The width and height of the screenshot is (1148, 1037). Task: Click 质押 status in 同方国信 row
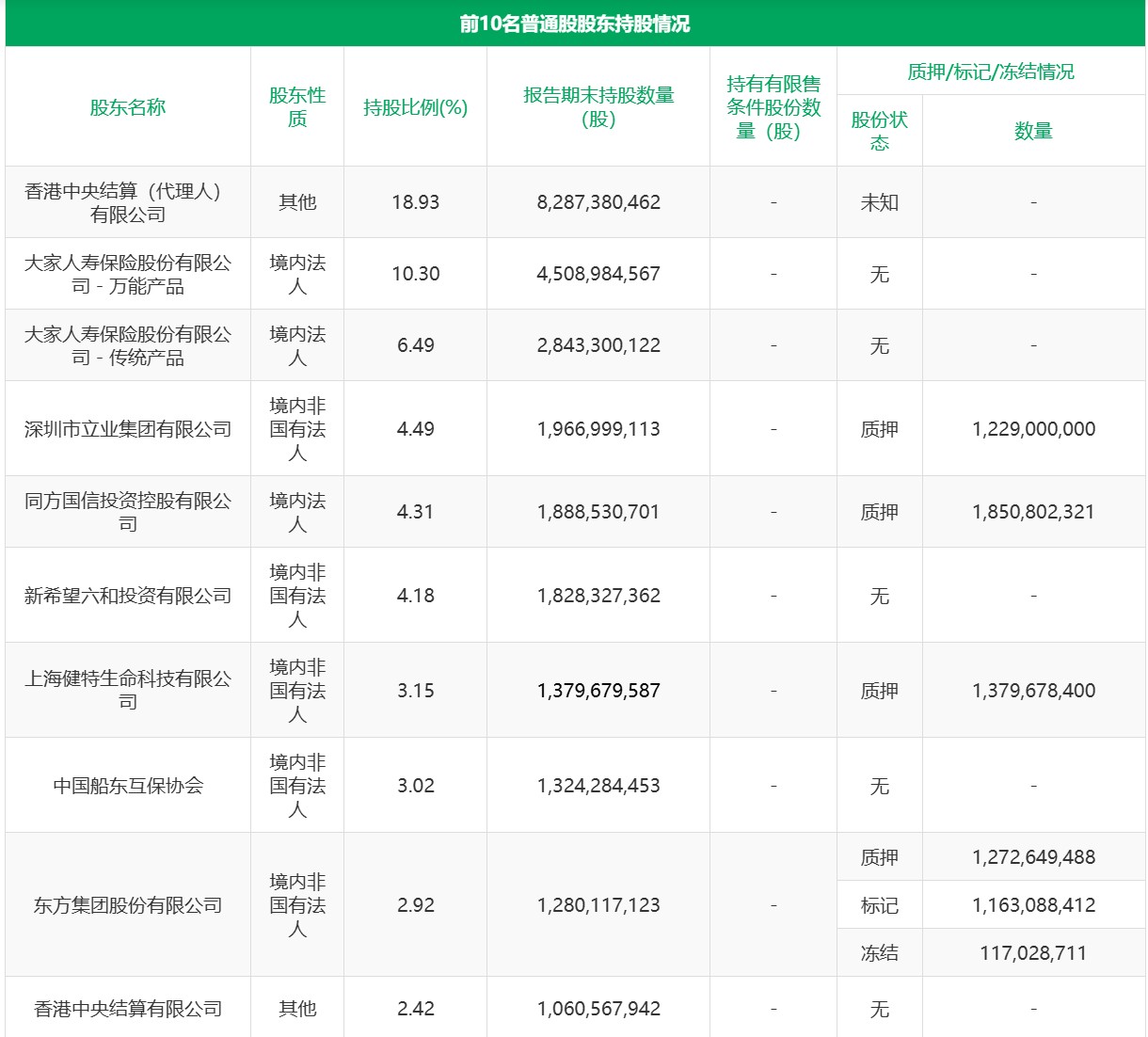pos(880,512)
